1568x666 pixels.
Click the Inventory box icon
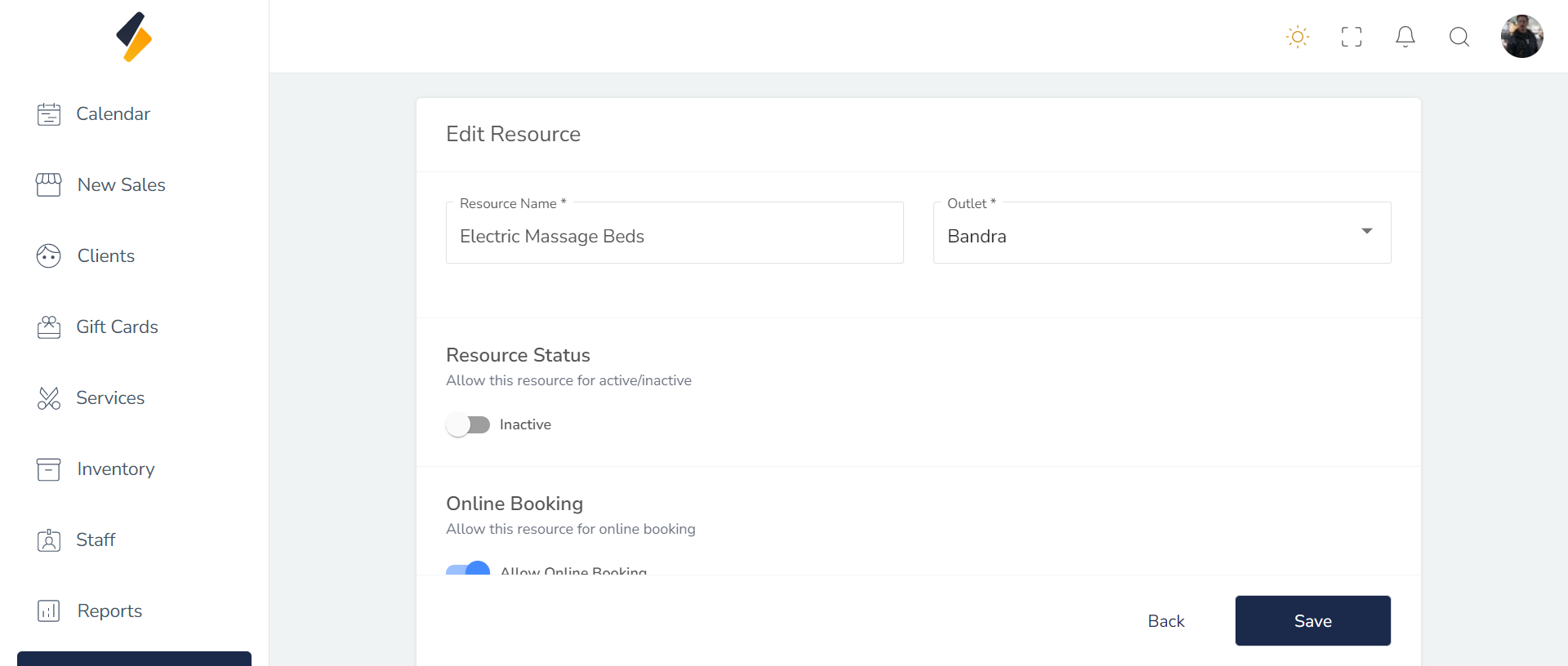click(49, 469)
